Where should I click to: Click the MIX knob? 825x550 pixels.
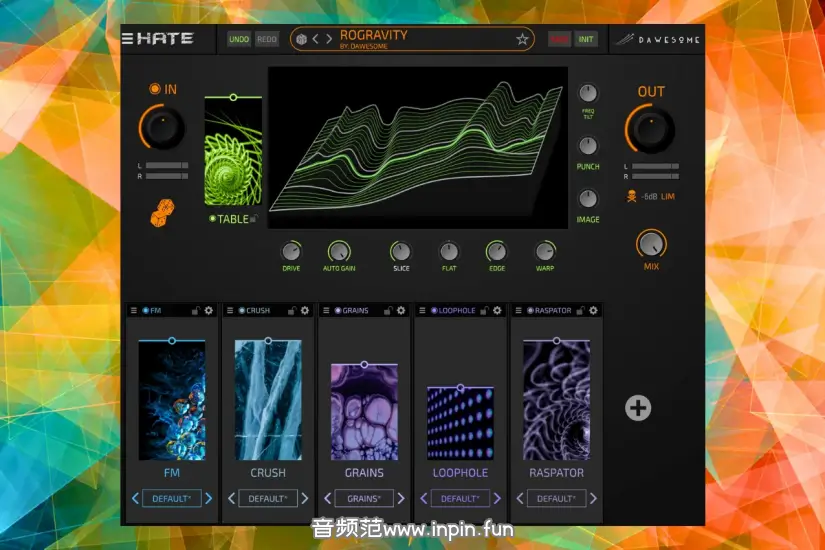(x=651, y=243)
